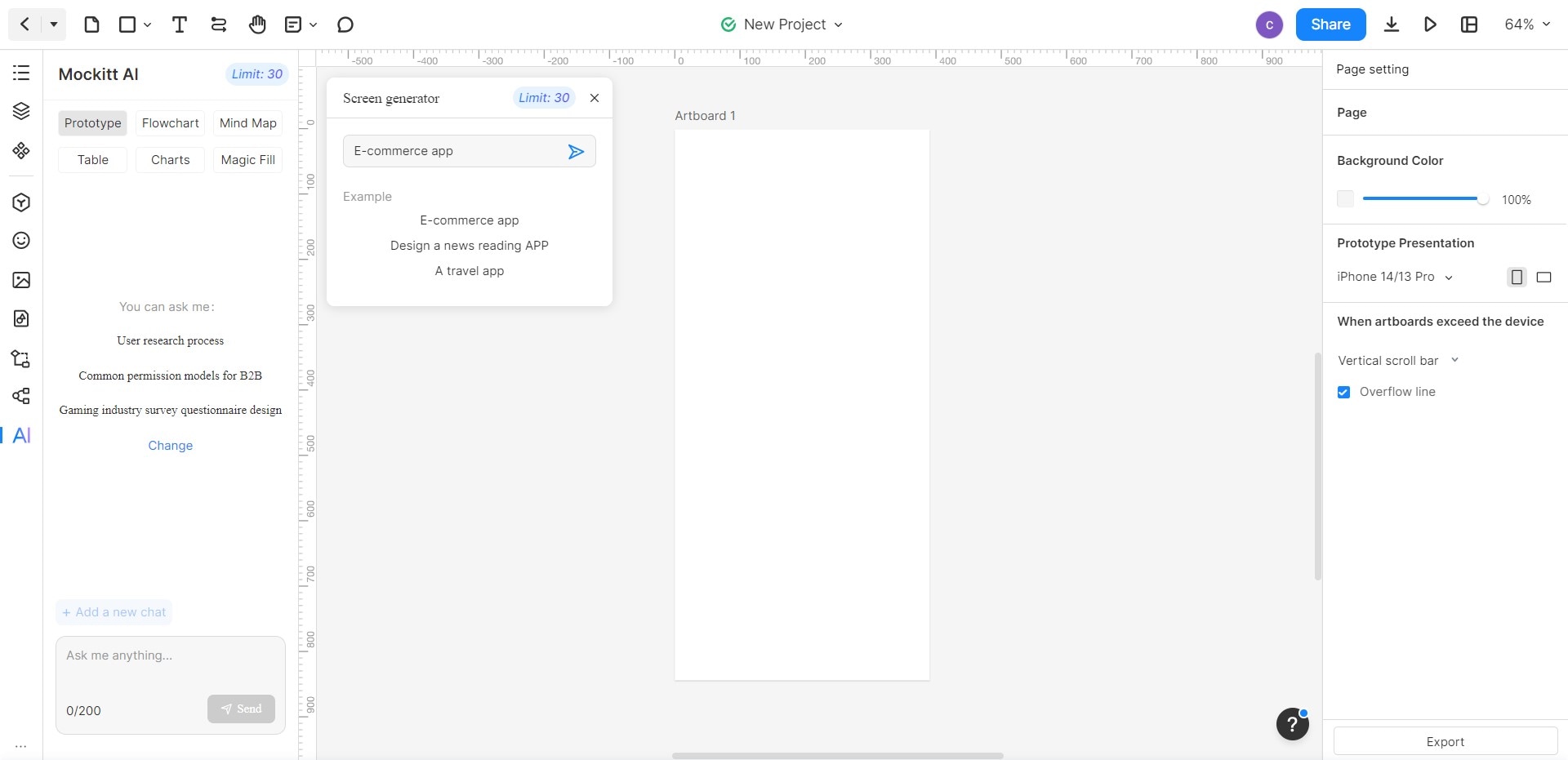Open the emoji icons library
This screenshot has width=1568, height=760.
(x=21, y=240)
